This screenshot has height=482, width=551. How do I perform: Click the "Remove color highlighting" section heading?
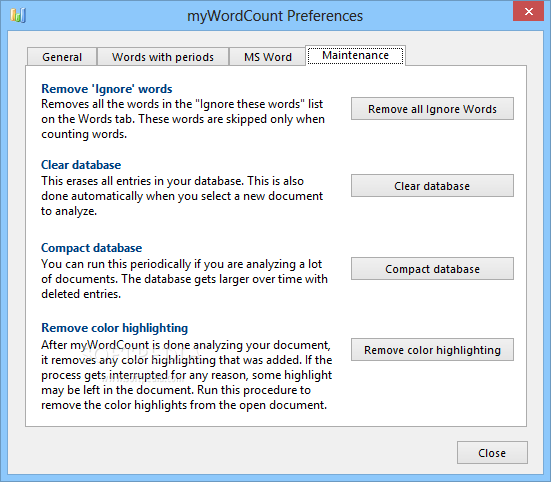point(115,328)
